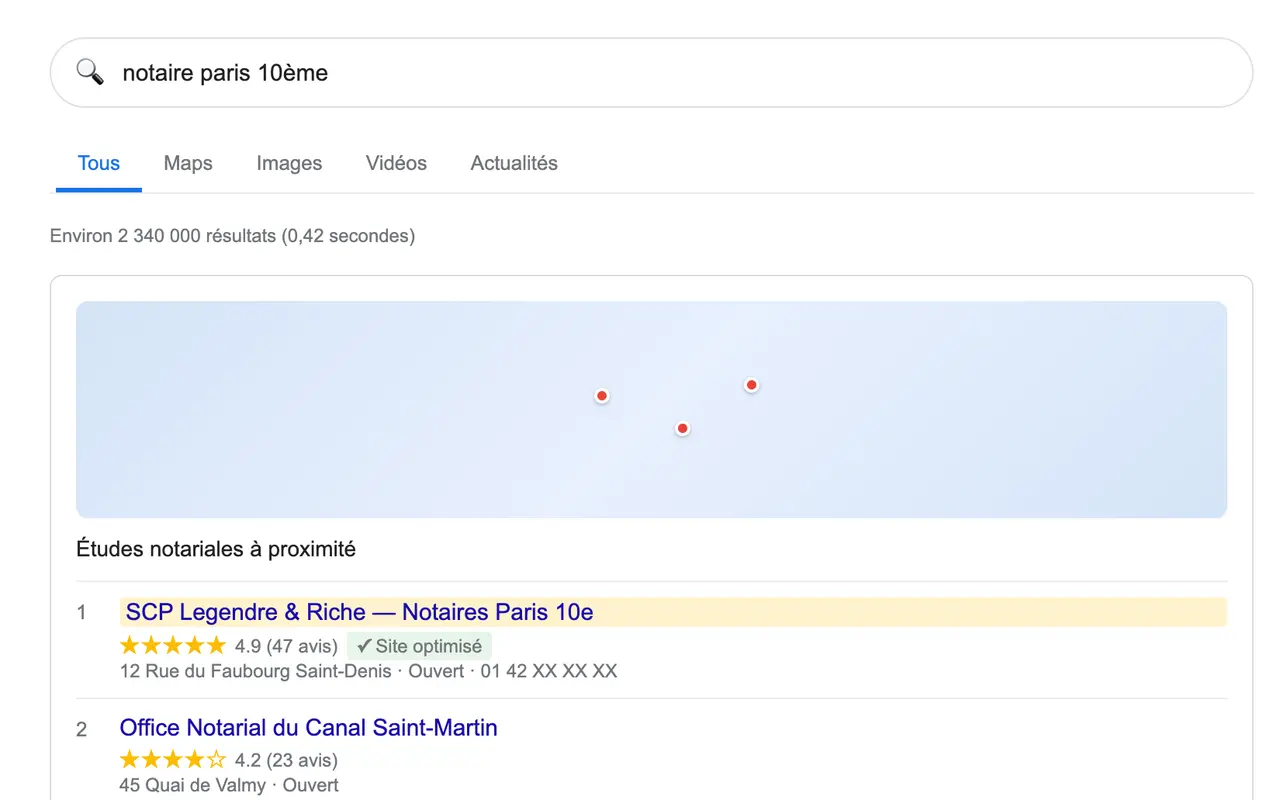Open the Actualités tab

click(514, 163)
